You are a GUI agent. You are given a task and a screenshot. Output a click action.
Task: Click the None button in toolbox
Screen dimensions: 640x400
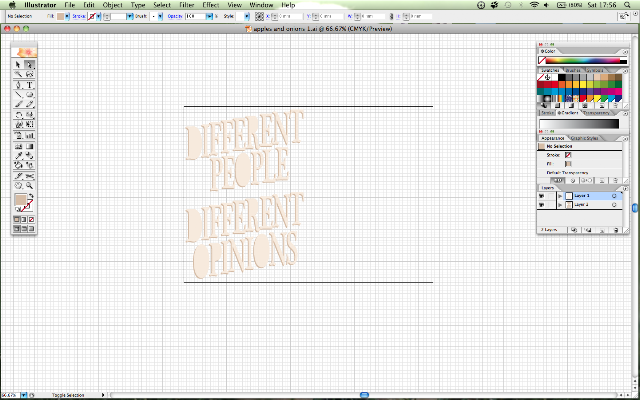[31, 220]
